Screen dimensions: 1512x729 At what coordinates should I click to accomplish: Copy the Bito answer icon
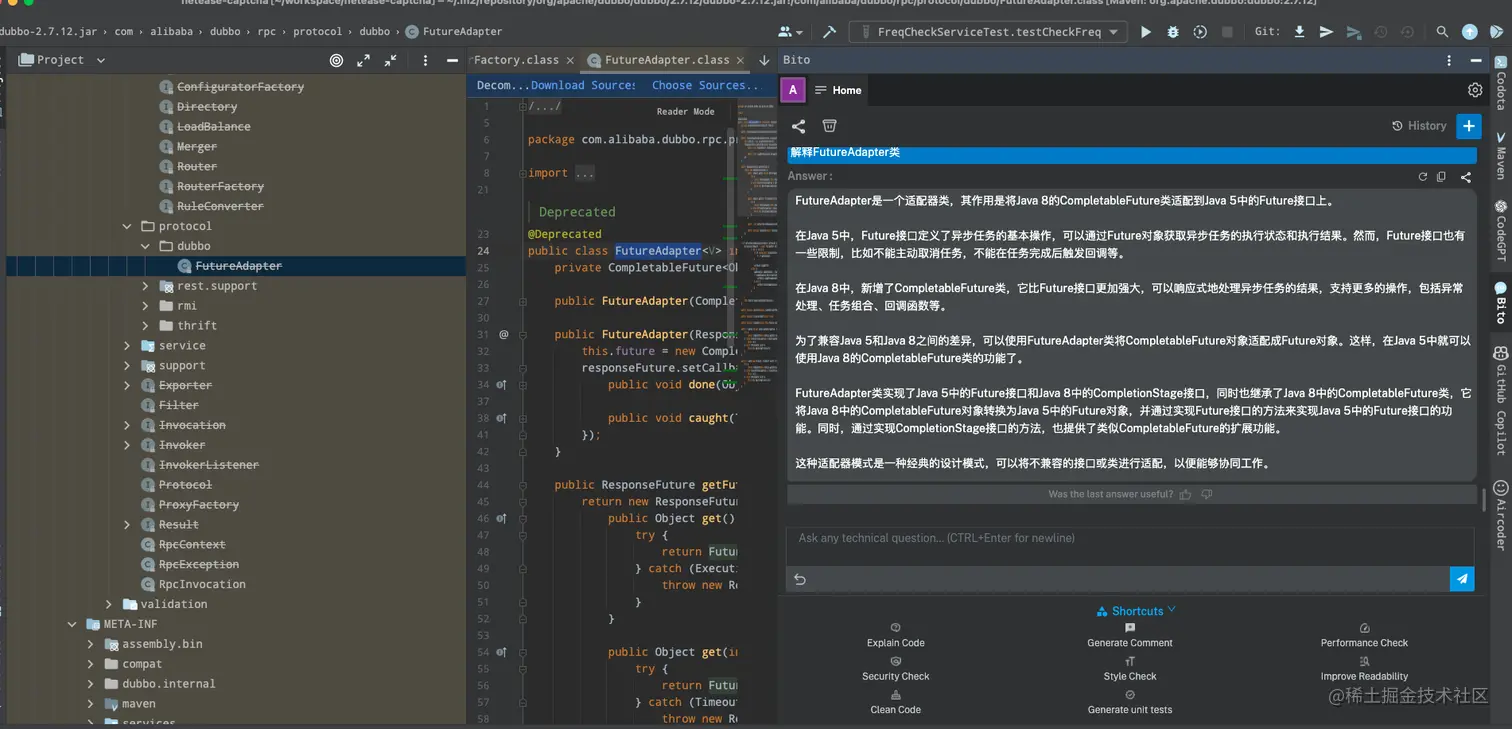coord(1441,177)
